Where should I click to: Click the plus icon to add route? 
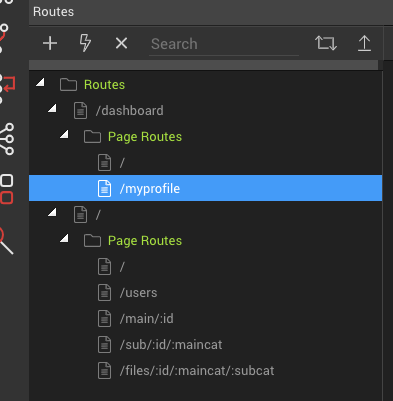point(50,43)
